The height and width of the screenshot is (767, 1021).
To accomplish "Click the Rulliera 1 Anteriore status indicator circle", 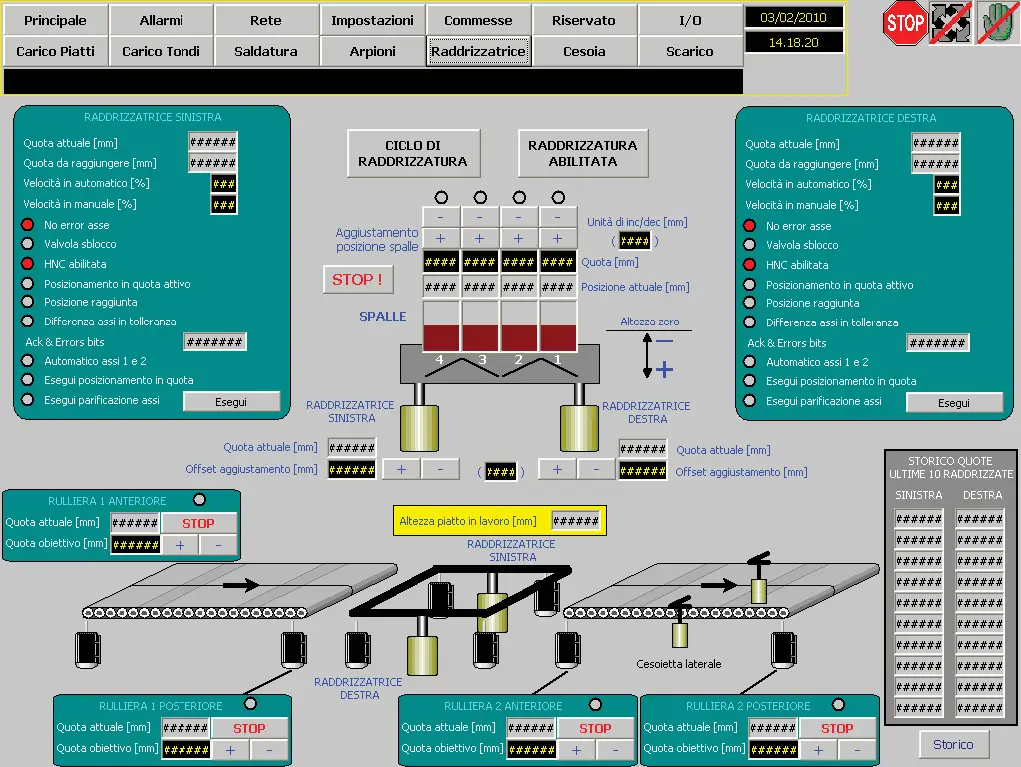I will click(x=199, y=500).
